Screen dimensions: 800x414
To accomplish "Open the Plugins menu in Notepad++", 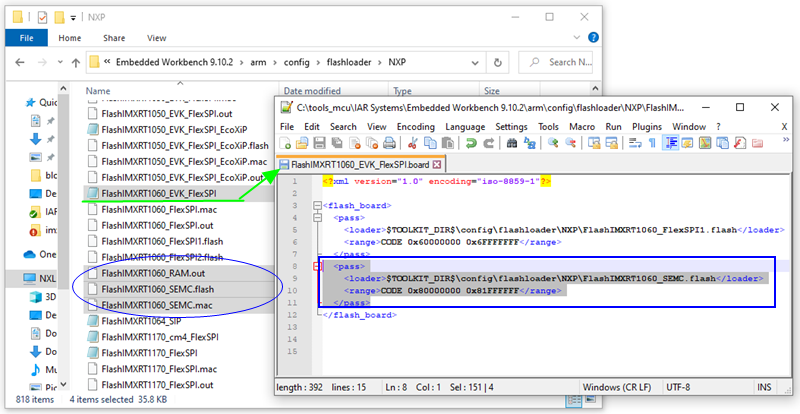I will [x=647, y=127].
